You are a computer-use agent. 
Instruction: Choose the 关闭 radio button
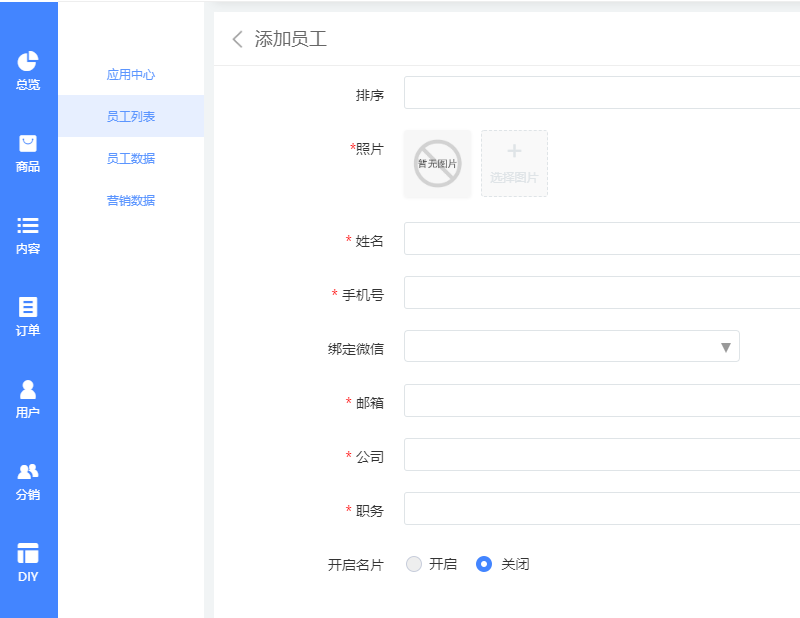484,564
